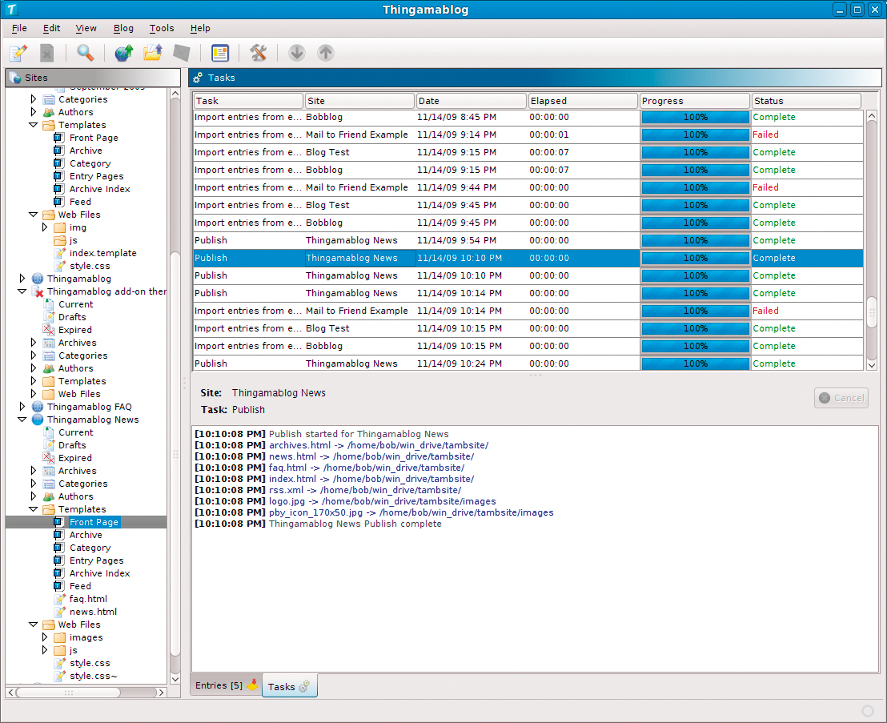Select Drafts under Thingamablog News

tap(72, 445)
